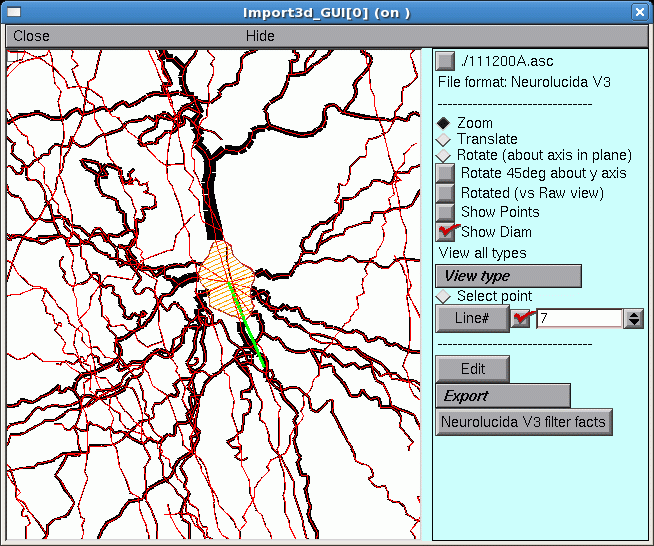Open the Export menu
The height and width of the screenshot is (546, 654).
click(503, 396)
